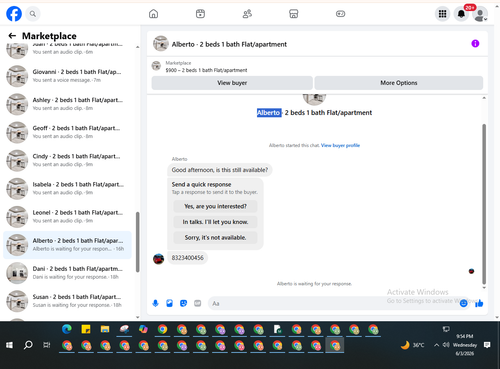Click the Facebook logo
The width and height of the screenshot is (500, 369).
click(14, 14)
